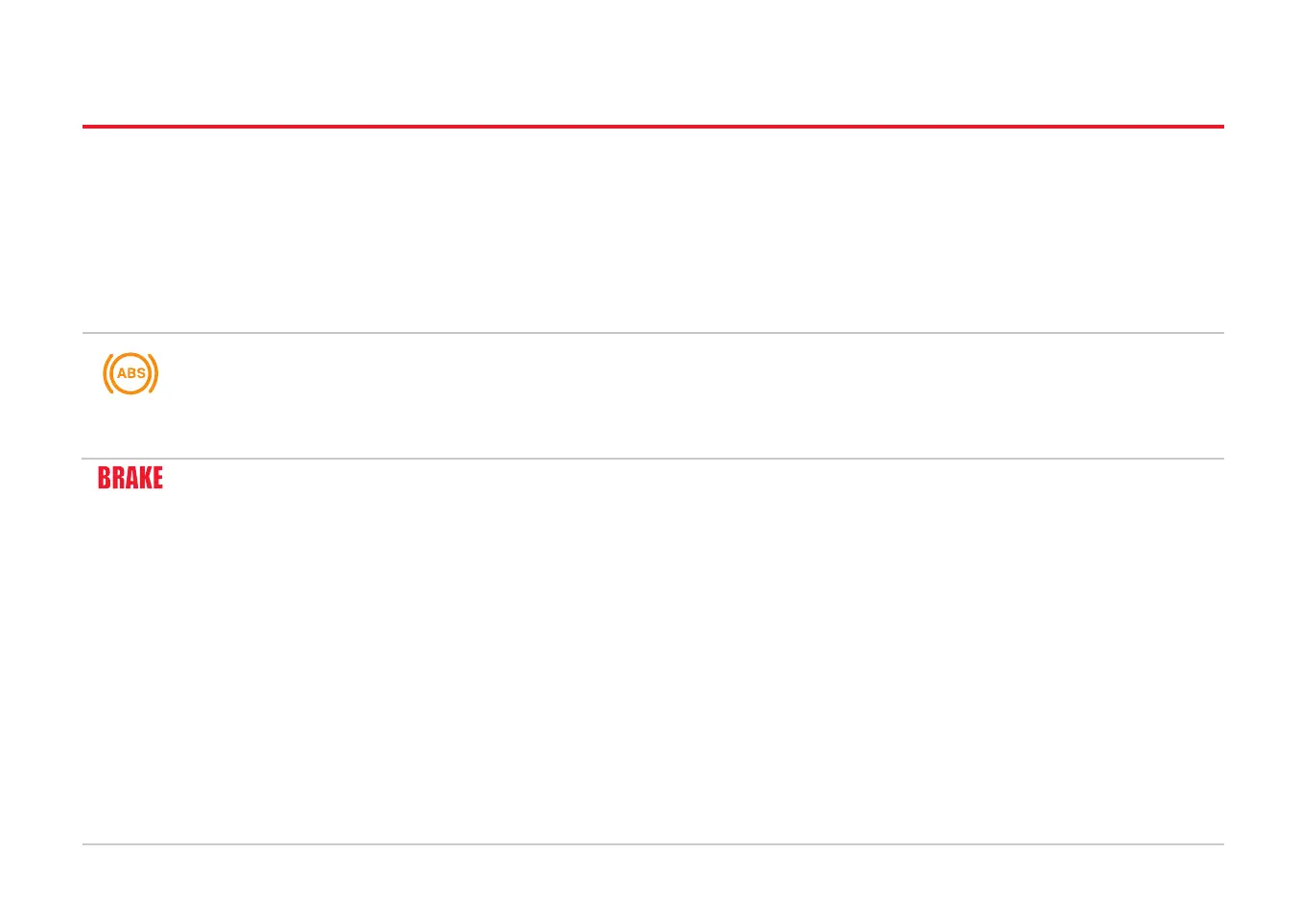Click the gray divider between ABS and BRAKE
This screenshot has width=1300, height=924.
click(x=652, y=459)
